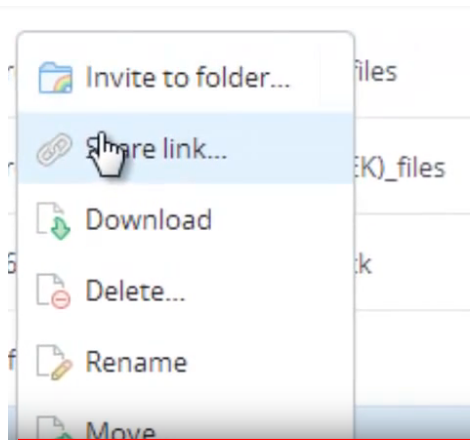Select the "Delete..." menu entry

tap(135, 291)
